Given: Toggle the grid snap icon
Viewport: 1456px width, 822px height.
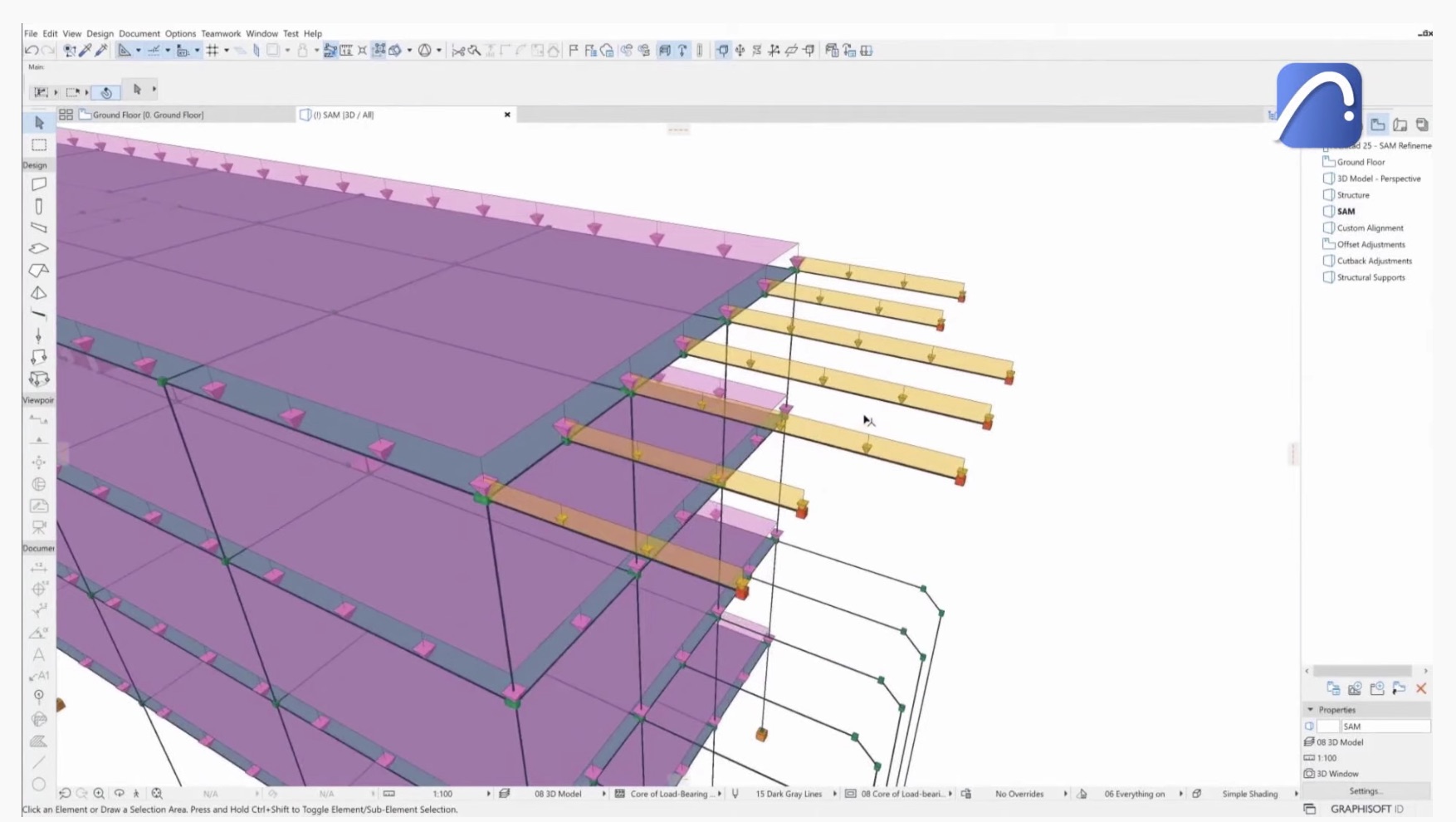Looking at the screenshot, I should [213, 51].
